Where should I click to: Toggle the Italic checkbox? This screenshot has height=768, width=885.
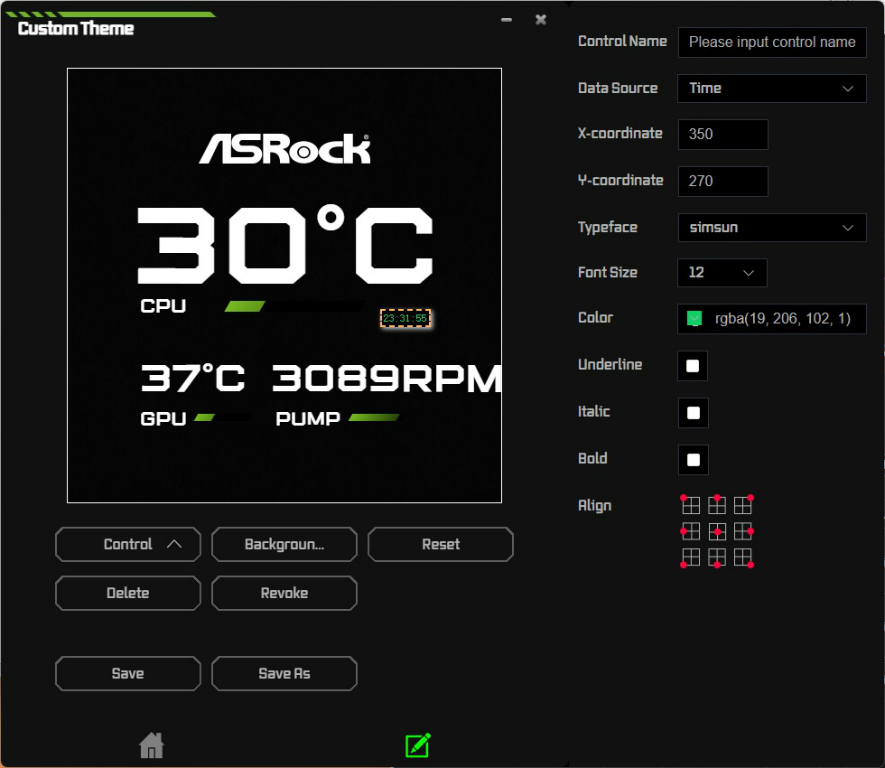[693, 412]
